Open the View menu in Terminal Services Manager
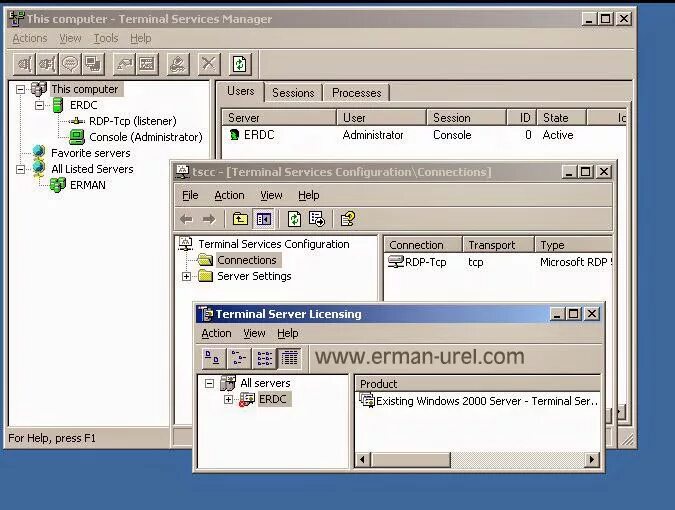Image resolution: width=675 pixels, height=510 pixels. click(70, 38)
